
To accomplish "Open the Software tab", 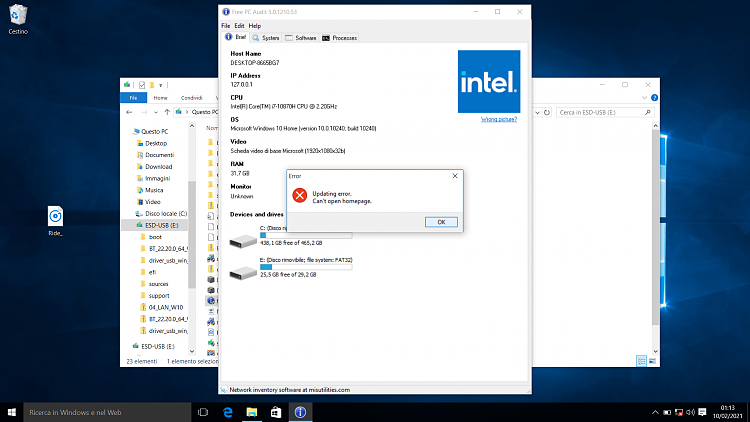I will 301,37.
